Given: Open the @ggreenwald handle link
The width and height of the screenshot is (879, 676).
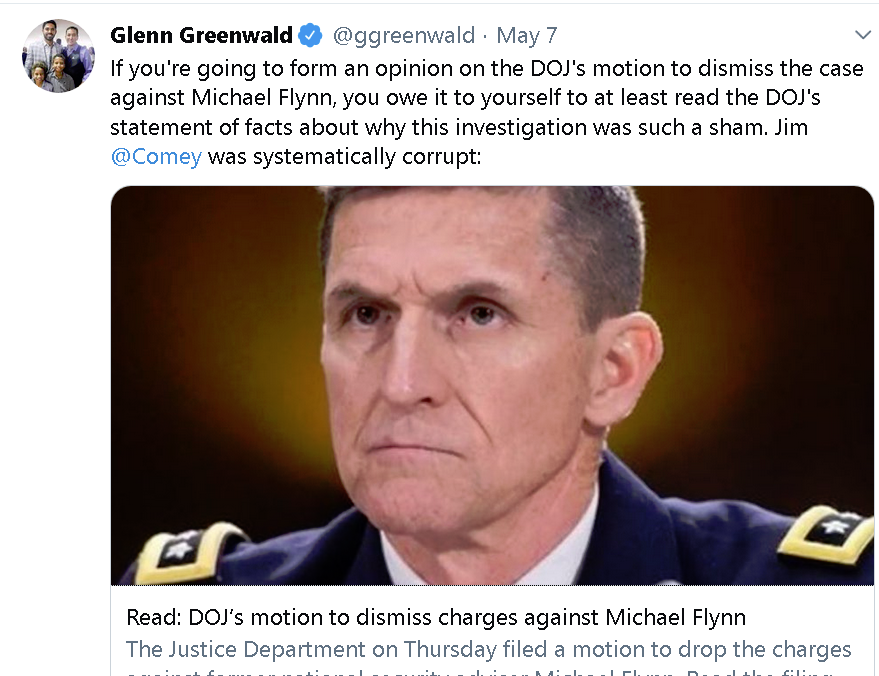Looking at the screenshot, I should click(x=404, y=35).
